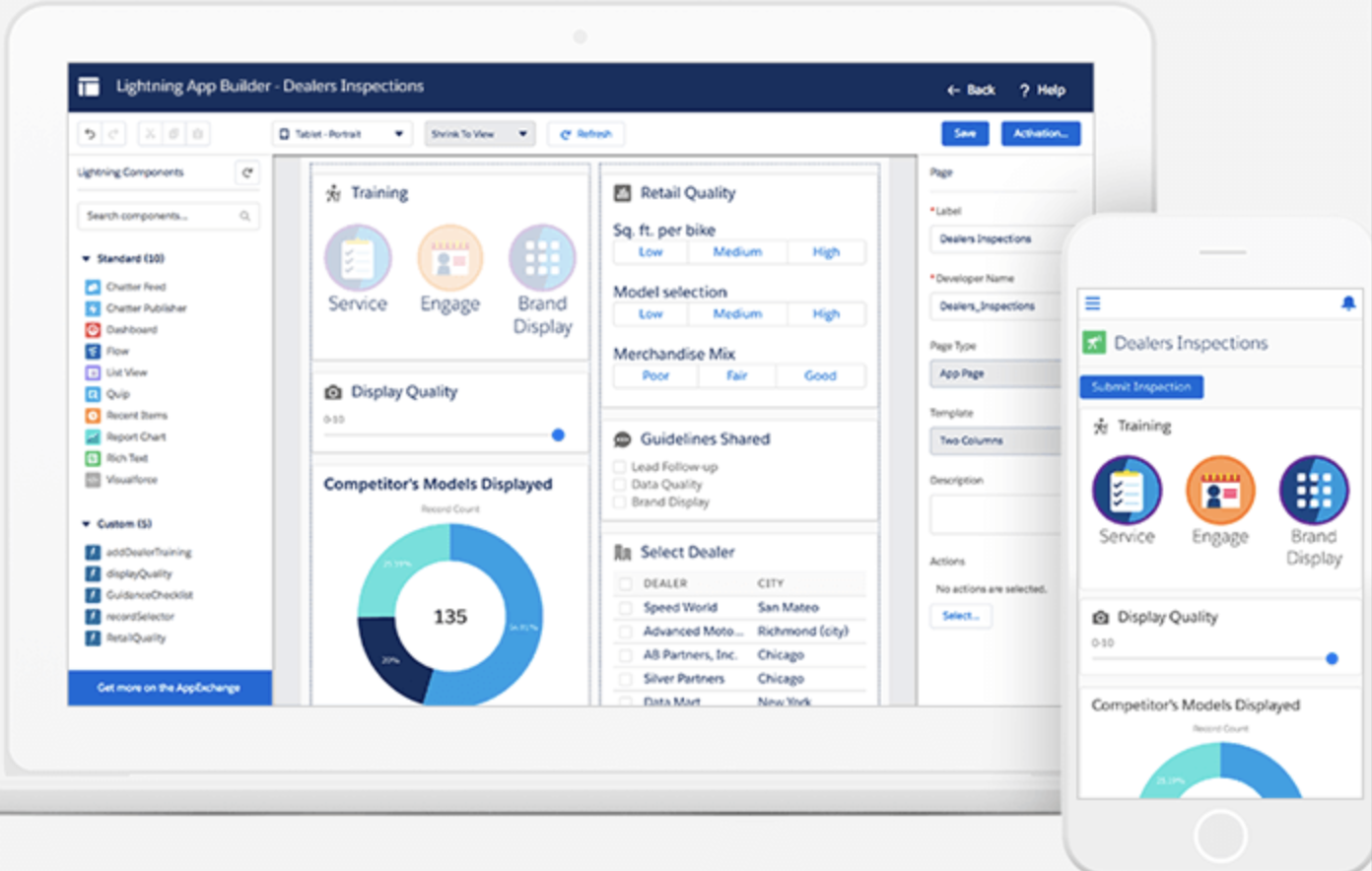
Task: Select the Recent Items component icon
Action: coord(93,416)
